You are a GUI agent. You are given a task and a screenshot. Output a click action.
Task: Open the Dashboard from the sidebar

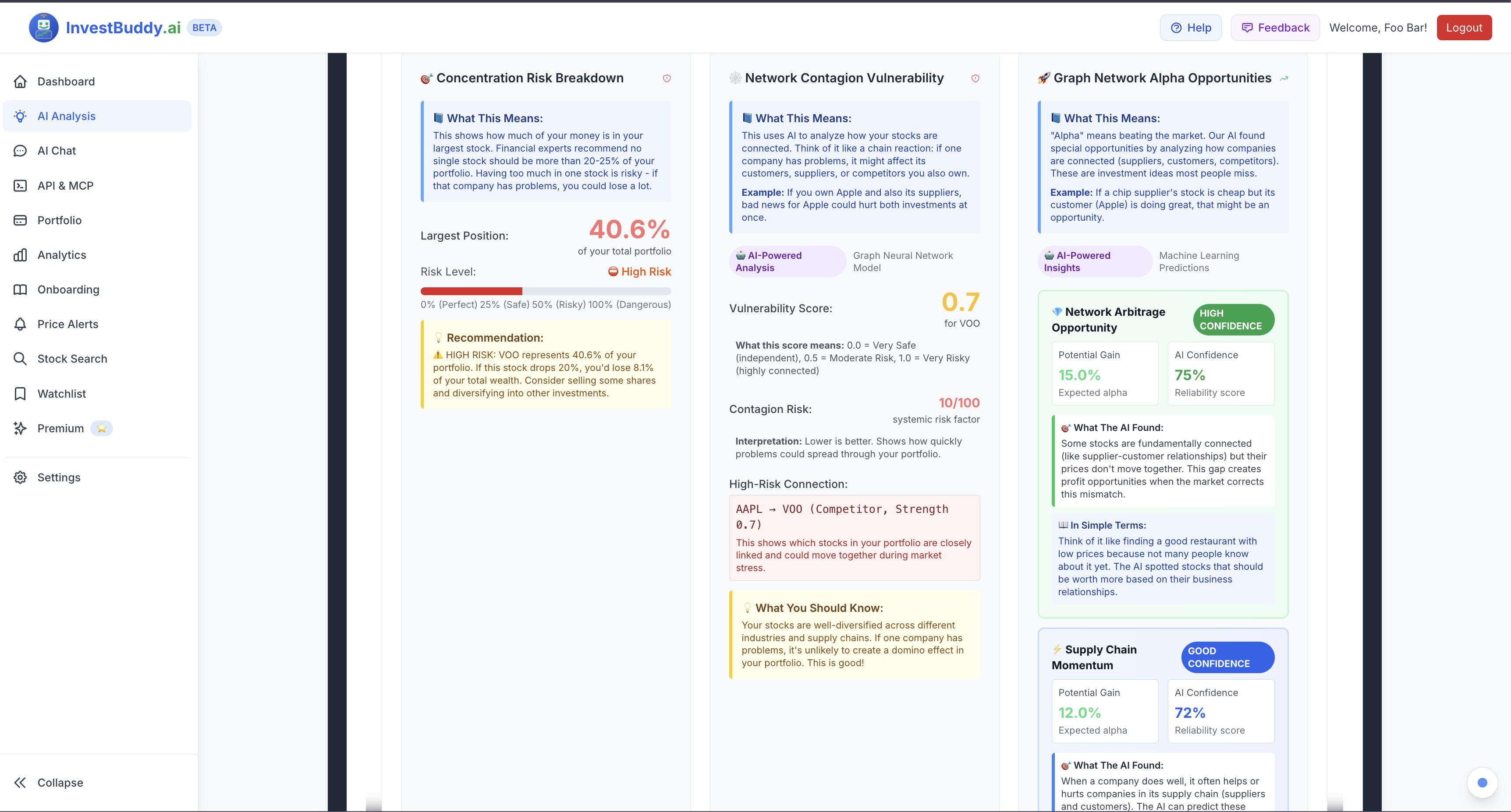(x=65, y=81)
